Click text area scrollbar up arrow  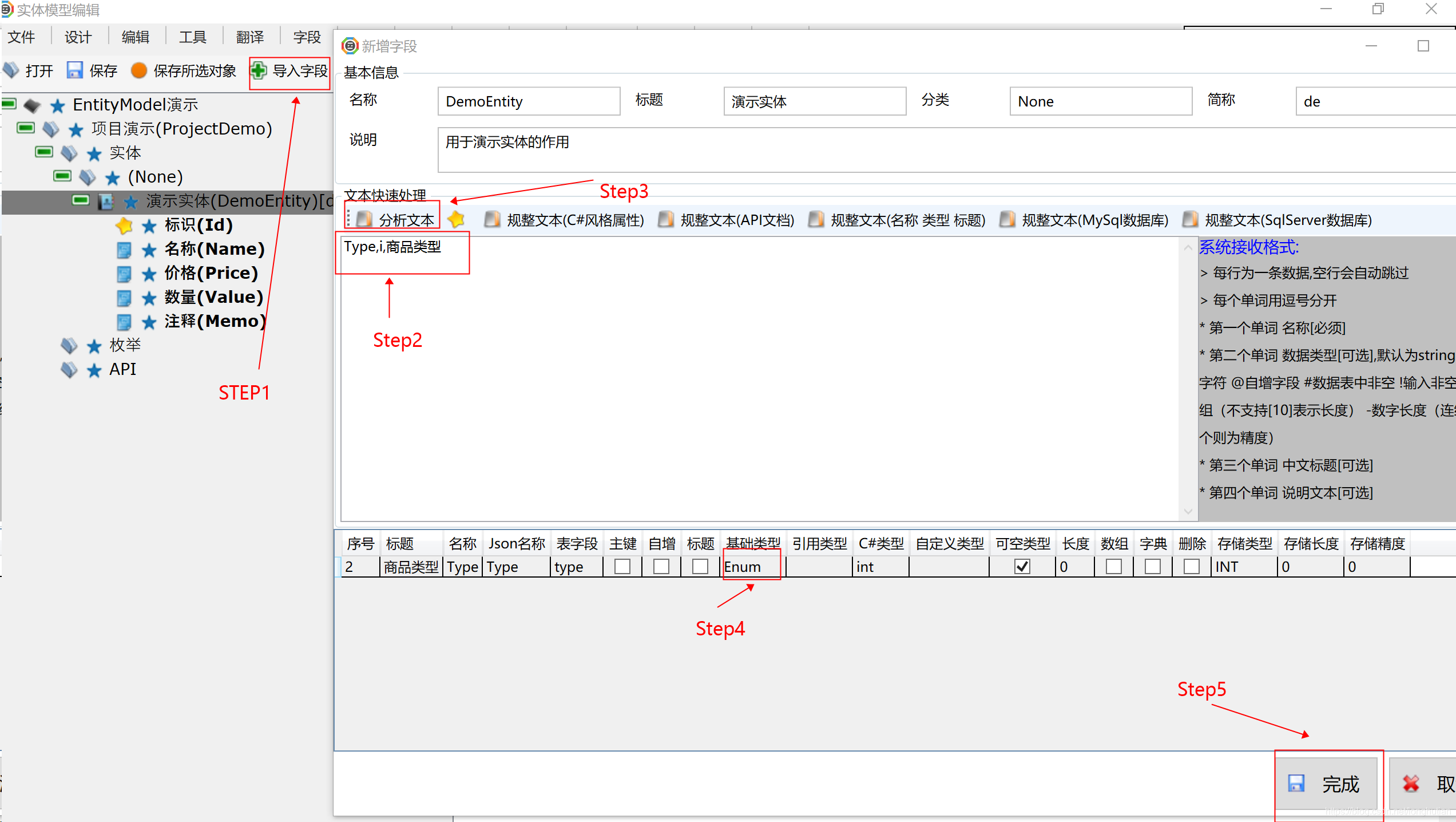1188,247
